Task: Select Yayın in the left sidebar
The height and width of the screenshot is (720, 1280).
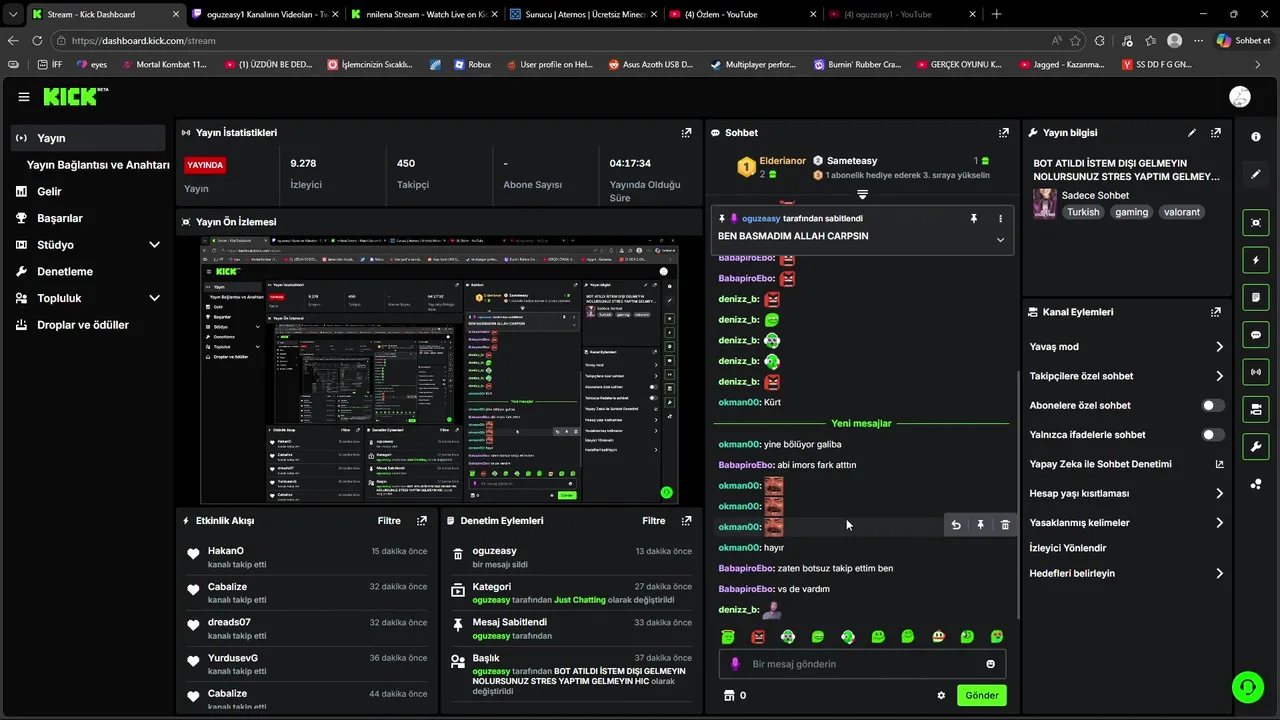Action: click(88, 138)
